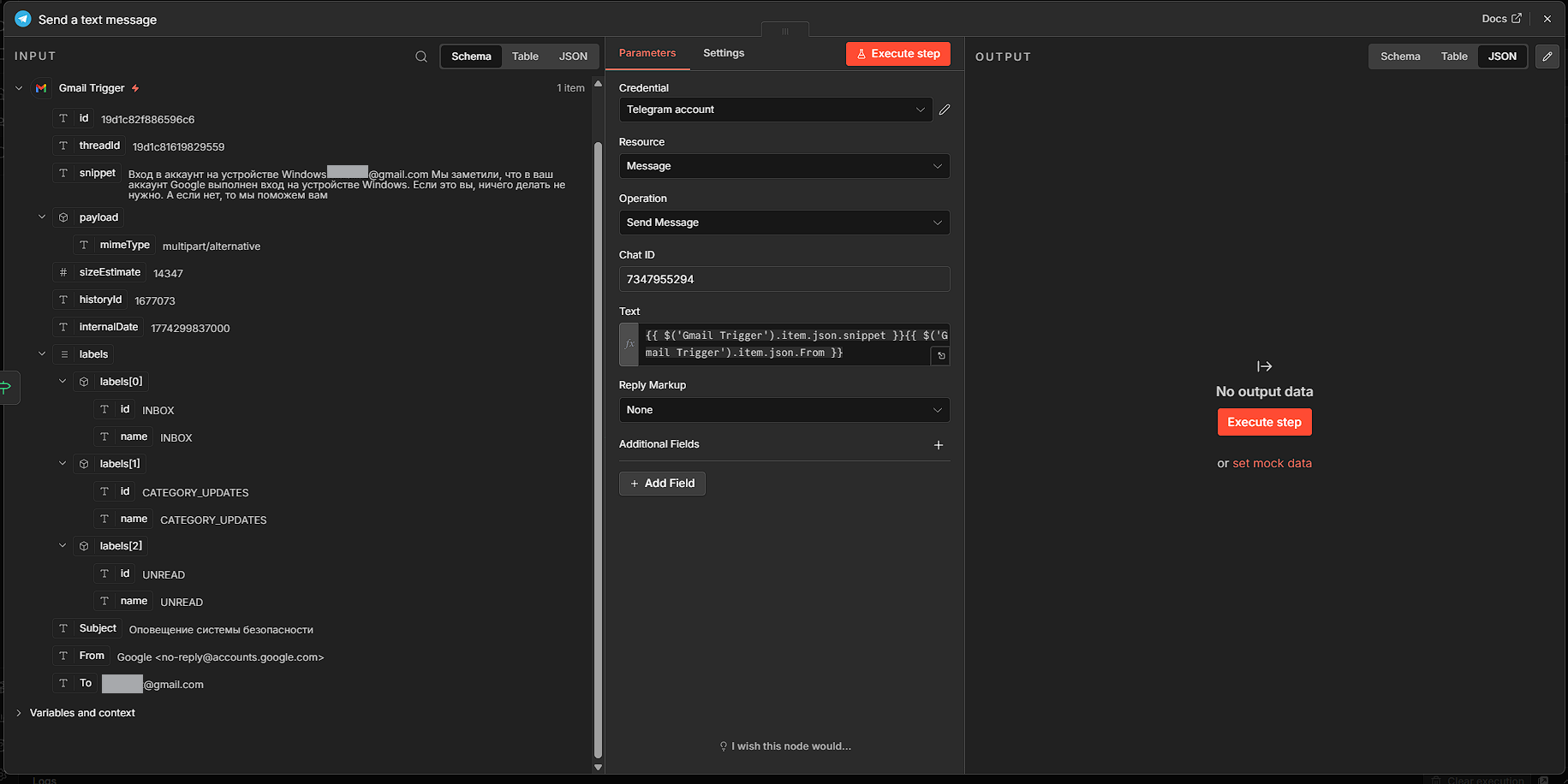Switch input view to JSON
The image size is (1568, 784).
click(573, 56)
